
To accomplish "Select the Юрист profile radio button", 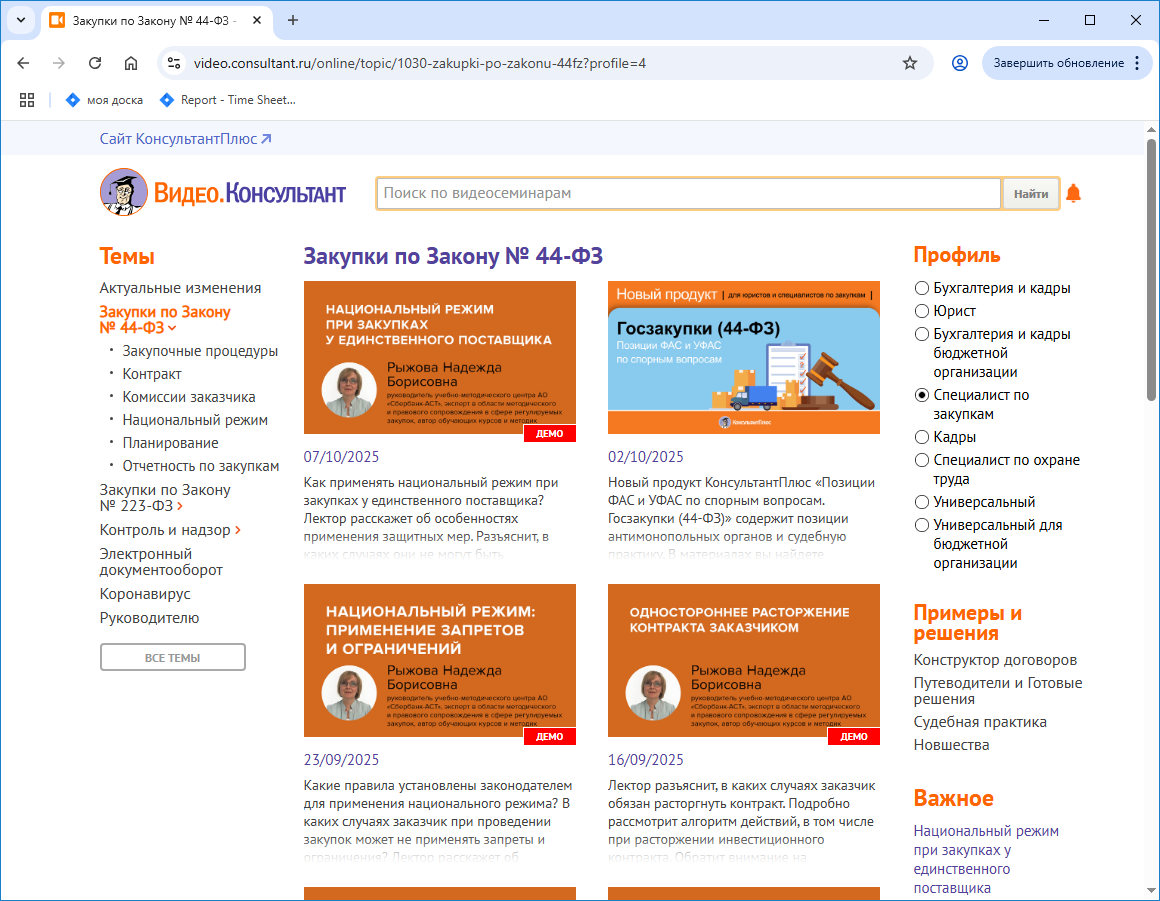I will coord(922,311).
